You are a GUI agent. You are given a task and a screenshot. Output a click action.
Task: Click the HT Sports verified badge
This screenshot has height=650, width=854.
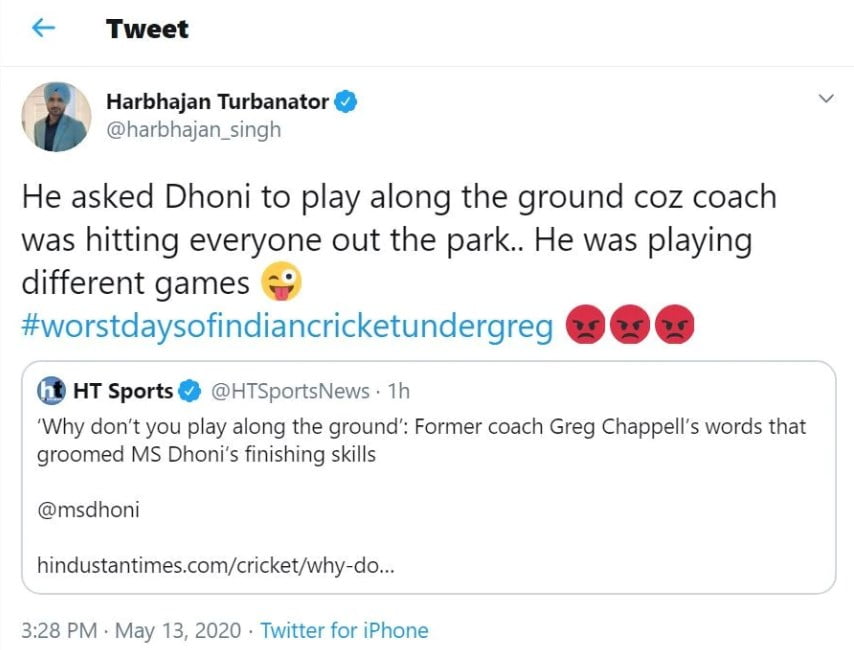[190, 390]
